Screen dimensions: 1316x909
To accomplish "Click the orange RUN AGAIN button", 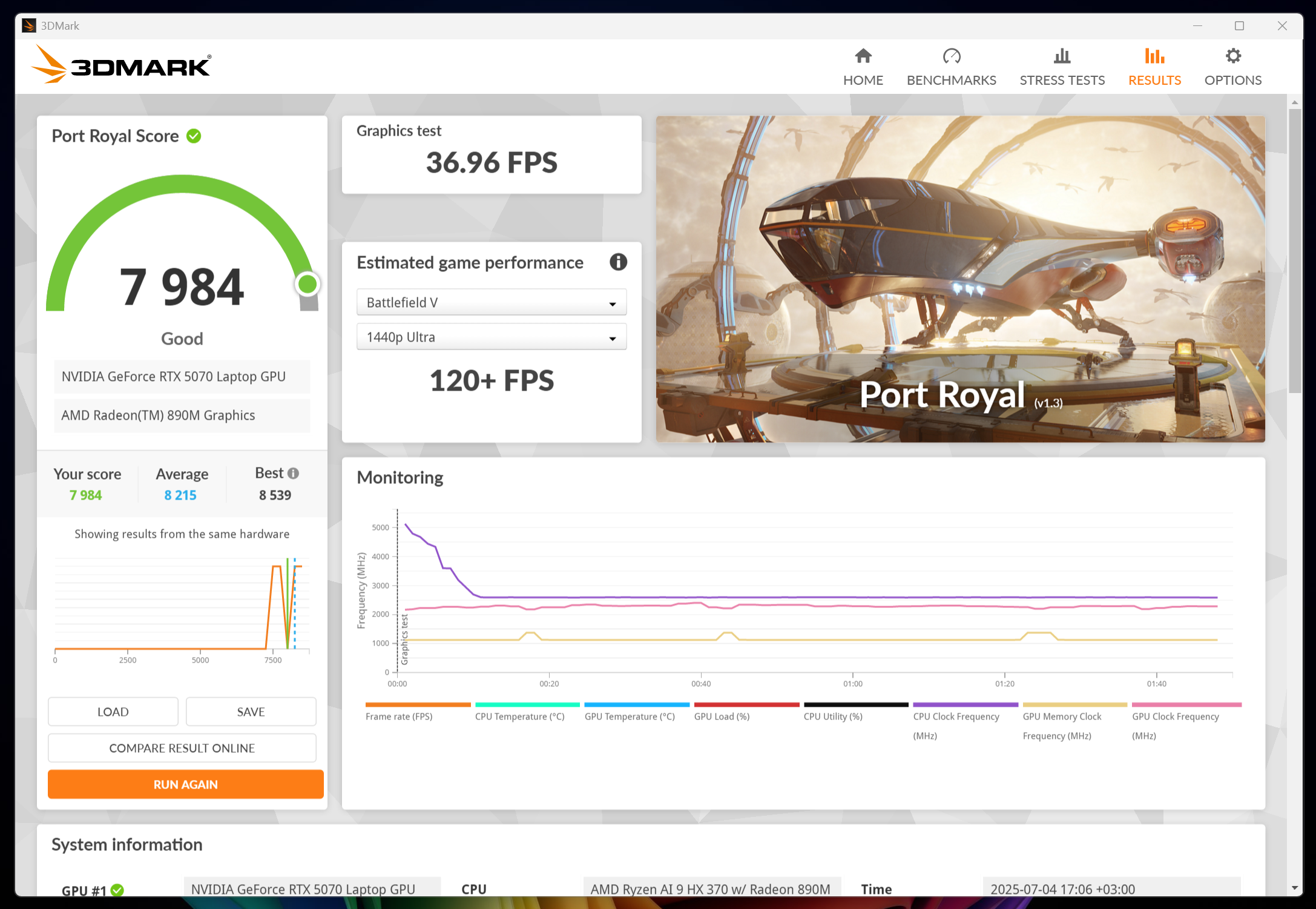I will click(x=185, y=784).
